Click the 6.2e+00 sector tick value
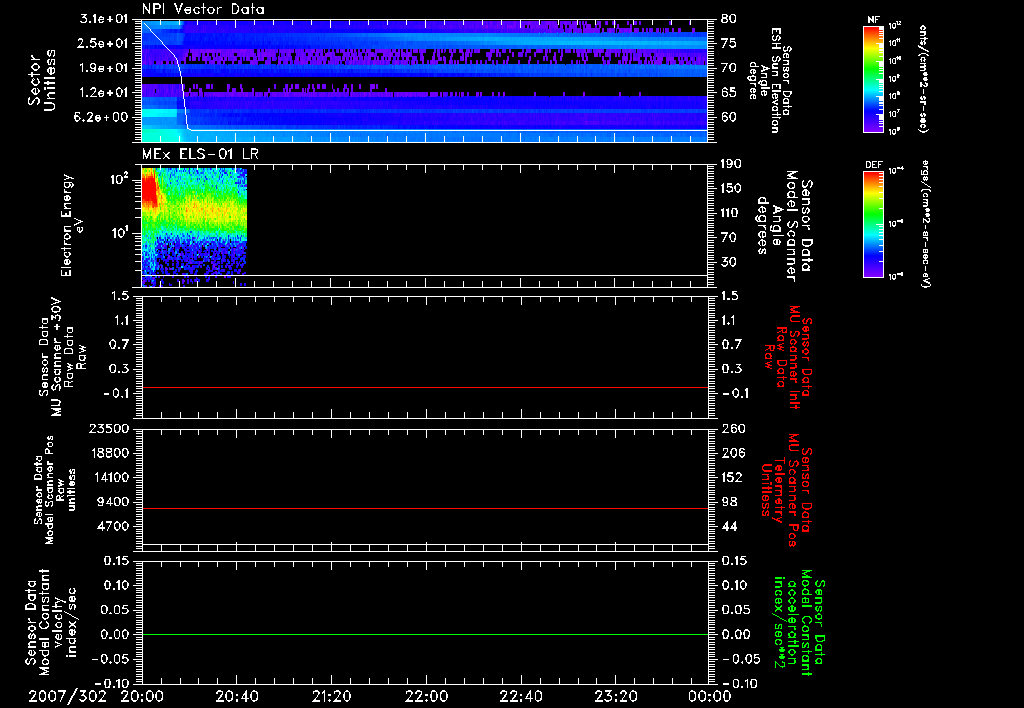 coord(103,117)
